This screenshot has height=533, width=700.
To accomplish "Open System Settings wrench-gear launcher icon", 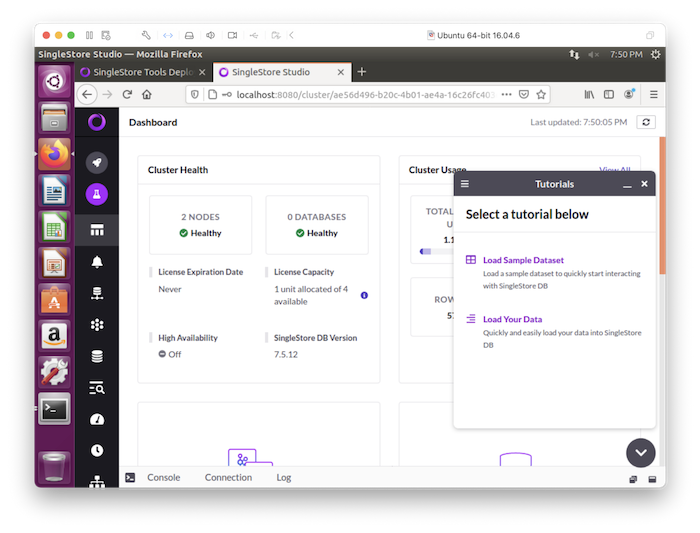I will pos(54,372).
